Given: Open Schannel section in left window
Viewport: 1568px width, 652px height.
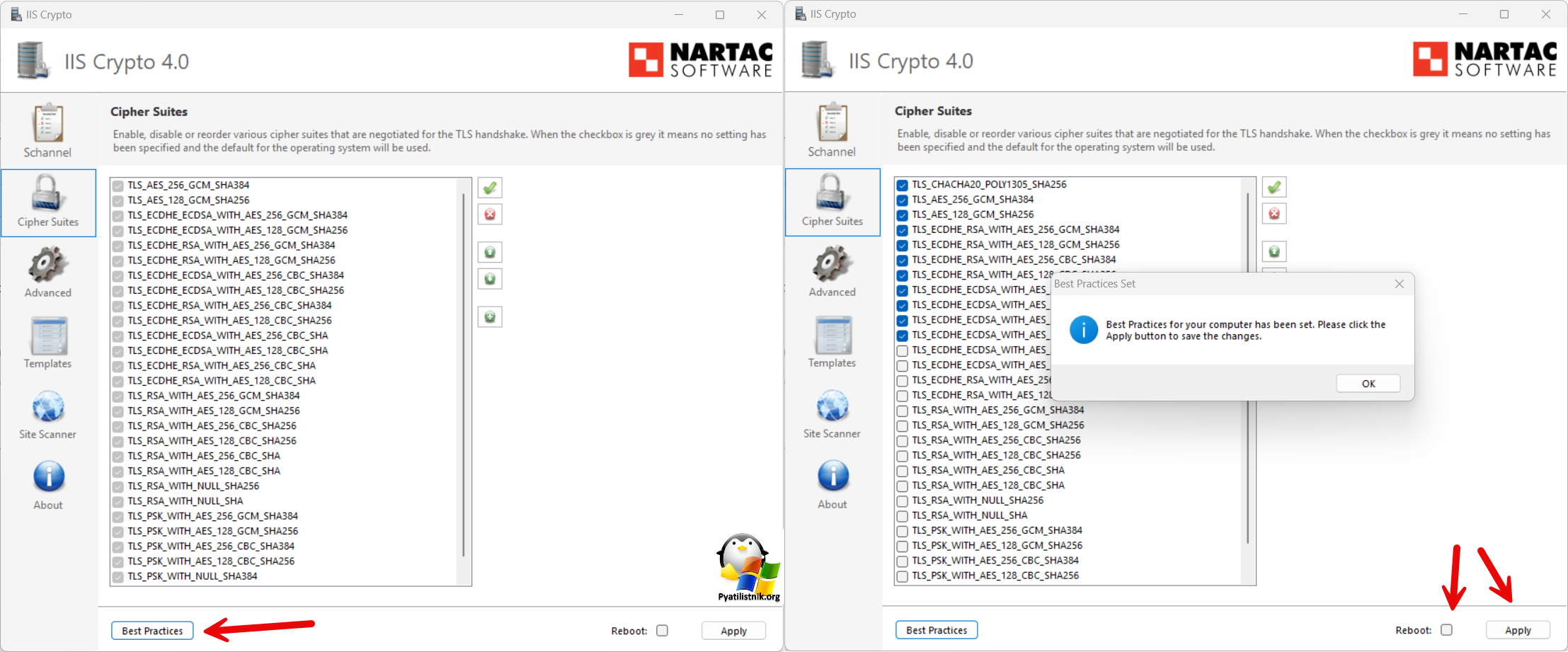Looking at the screenshot, I should 47,132.
